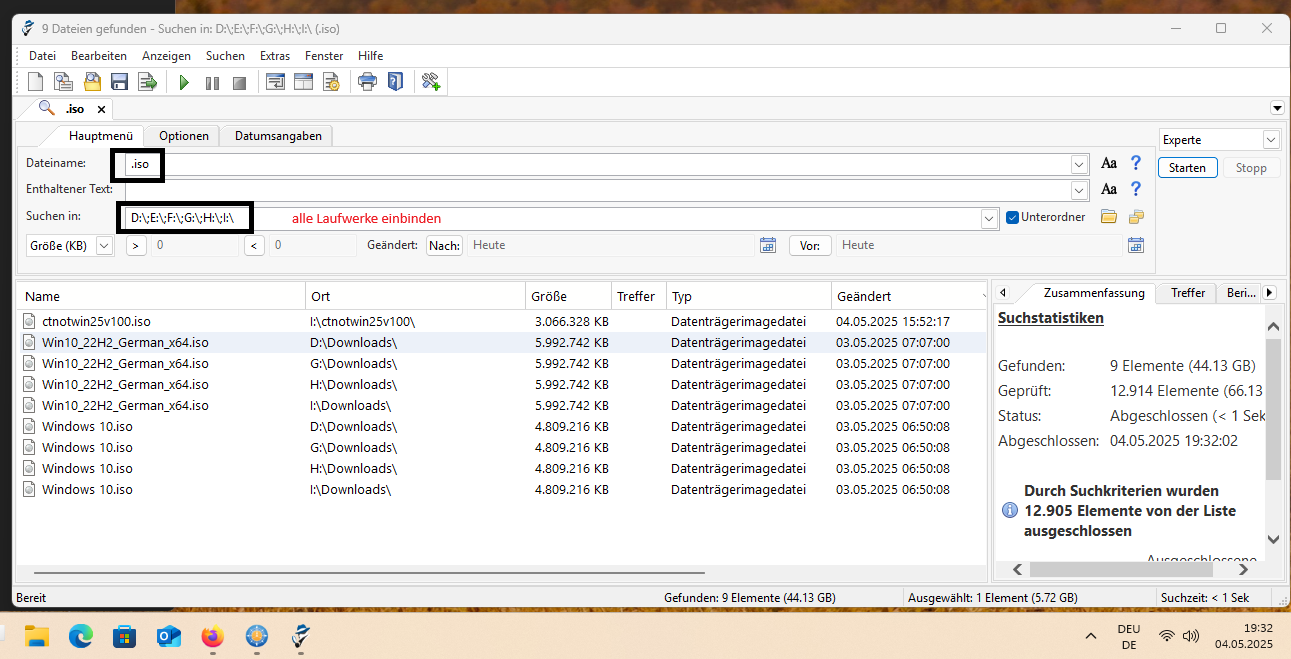Select Win10_22H2_German_x64.iso in G:\Downloads\
Image resolution: width=1291 pixels, height=659 pixels.
(502, 363)
